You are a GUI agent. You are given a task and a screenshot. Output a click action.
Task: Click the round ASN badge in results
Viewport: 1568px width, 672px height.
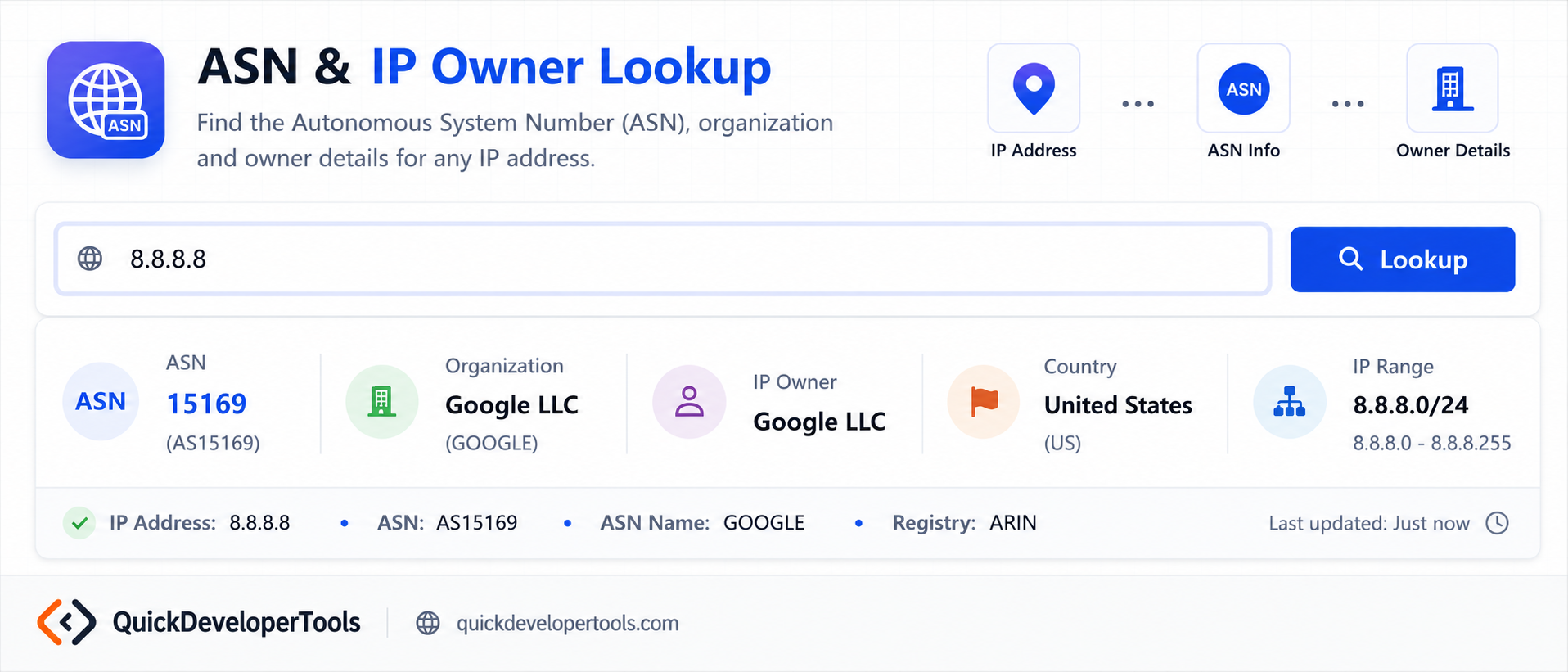tap(101, 401)
